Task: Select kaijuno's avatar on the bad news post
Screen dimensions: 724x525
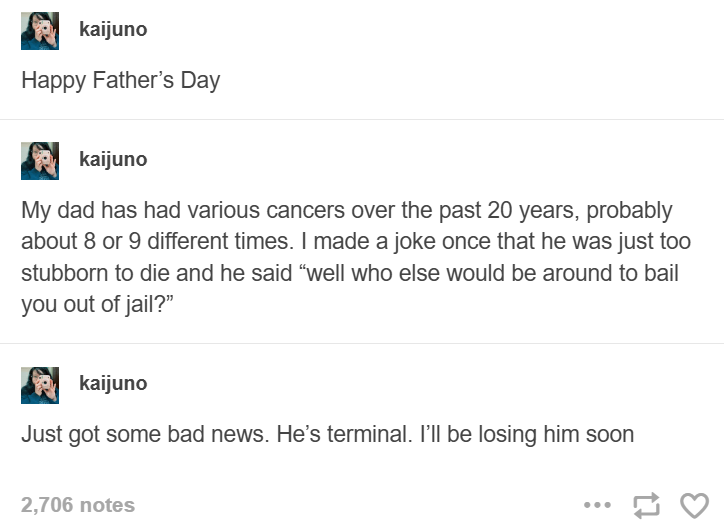Action: [40, 385]
